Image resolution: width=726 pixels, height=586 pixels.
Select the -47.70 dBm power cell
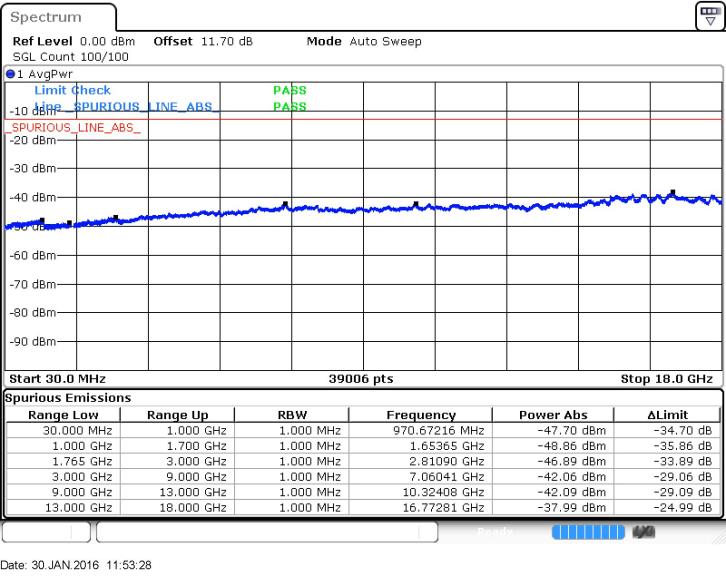pyautogui.click(x=553, y=430)
